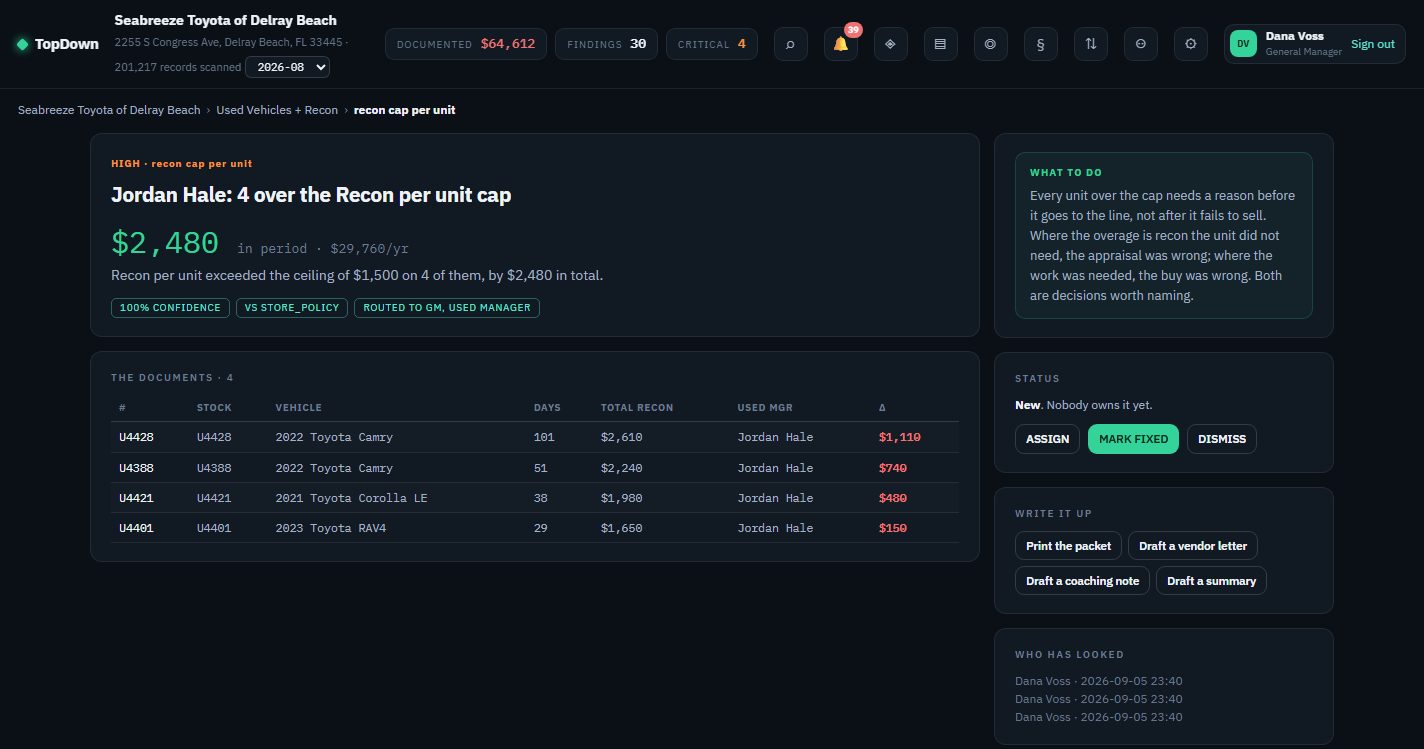Click the FINDINGS 30 stat pill
Viewport: 1424px width, 749px height.
(606, 44)
